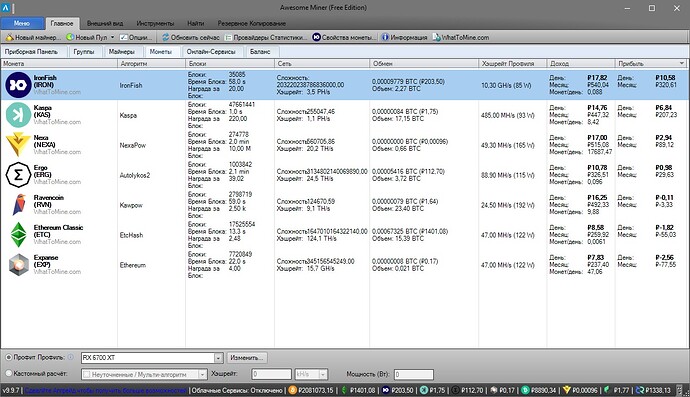The height and width of the screenshot is (397, 690).
Task: Sort by the Алгоритм column header
Action: (x=151, y=63)
